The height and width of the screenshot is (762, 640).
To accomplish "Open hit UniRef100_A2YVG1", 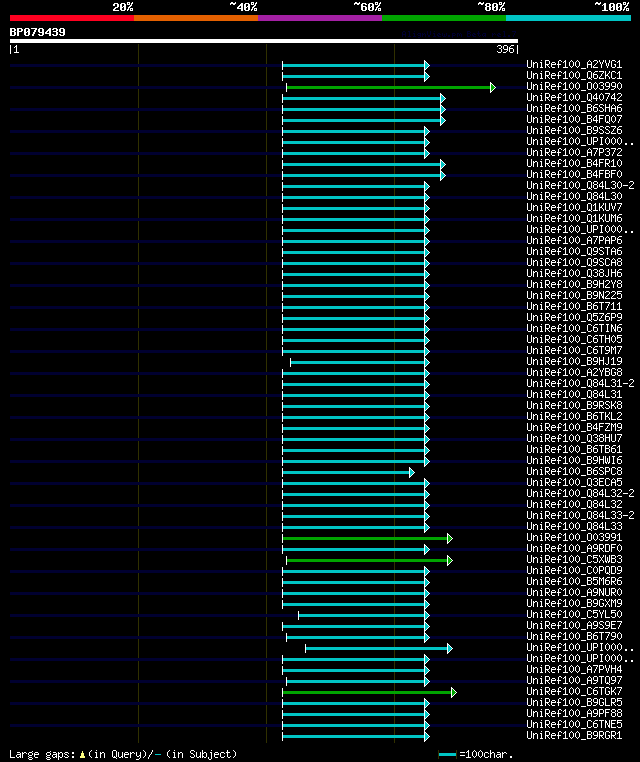I will tap(574, 64).
